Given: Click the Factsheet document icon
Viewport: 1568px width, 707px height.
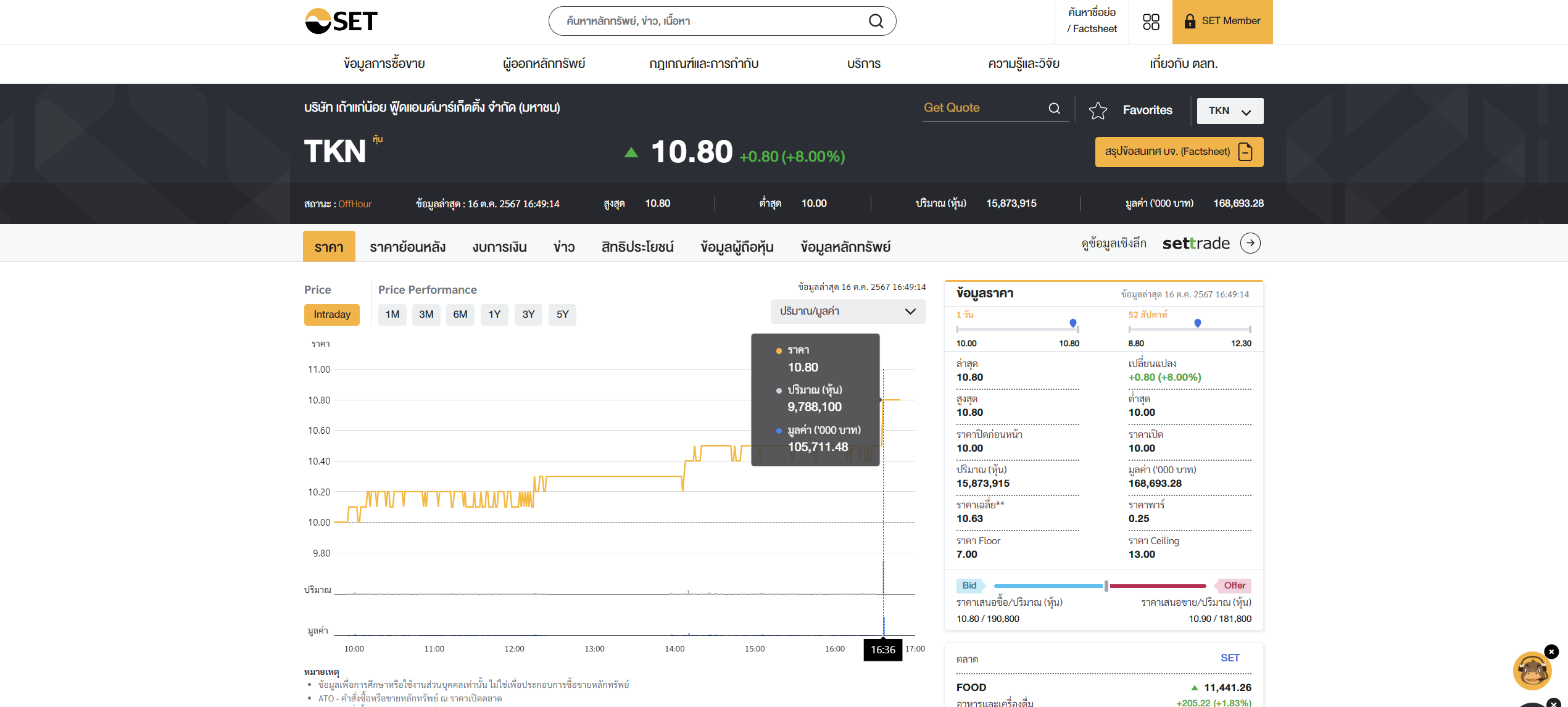Looking at the screenshot, I should (1245, 152).
